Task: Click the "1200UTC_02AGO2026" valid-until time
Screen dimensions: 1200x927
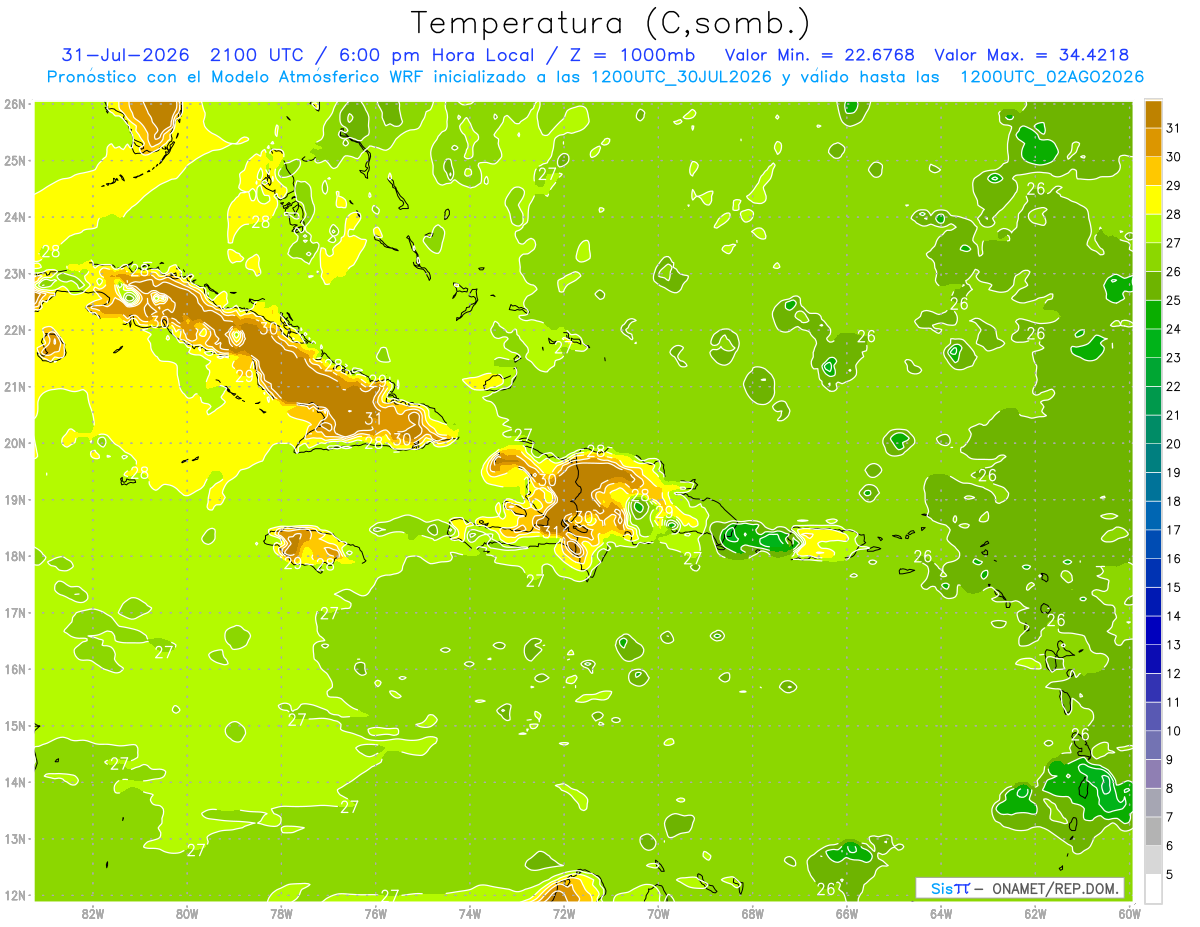Action: tap(1052, 76)
